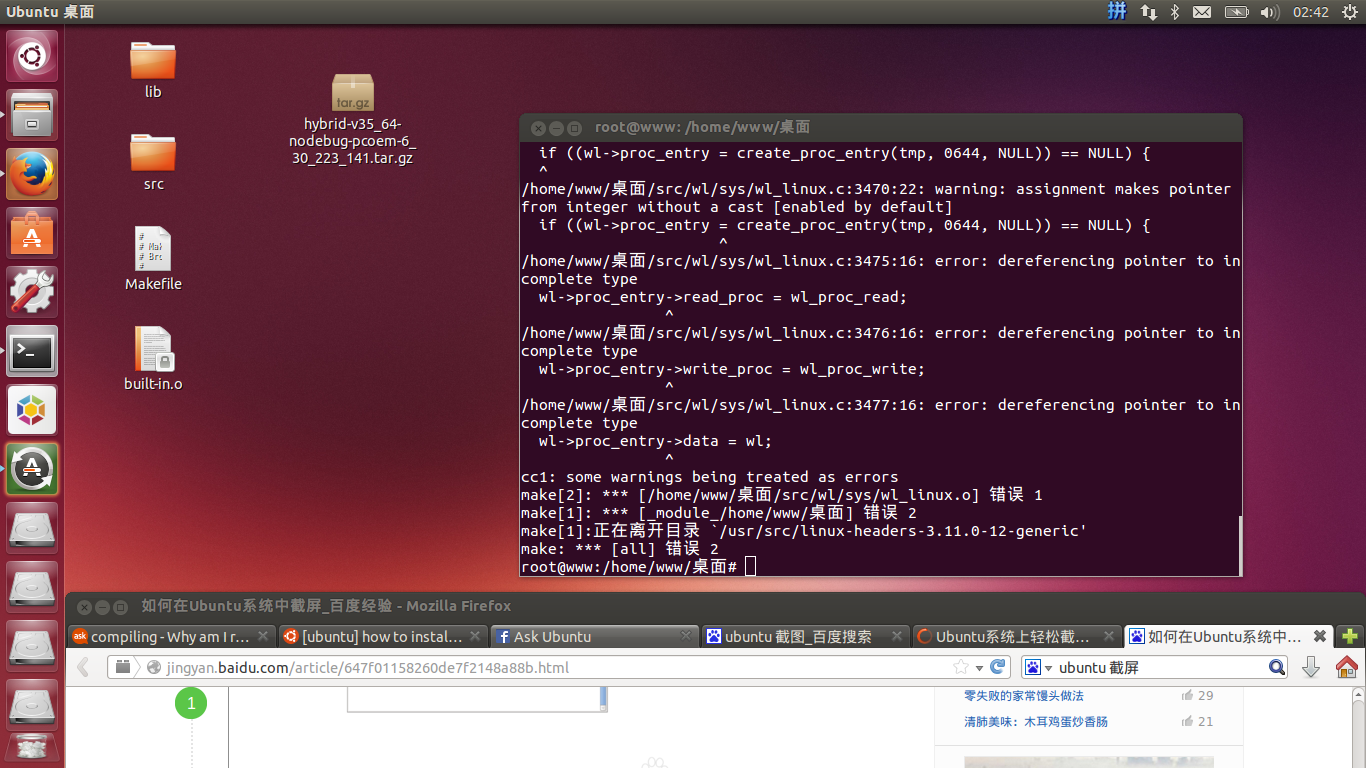Select the Makefile desktop file
Screen dimensions: 1366x768
(x=153, y=258)
